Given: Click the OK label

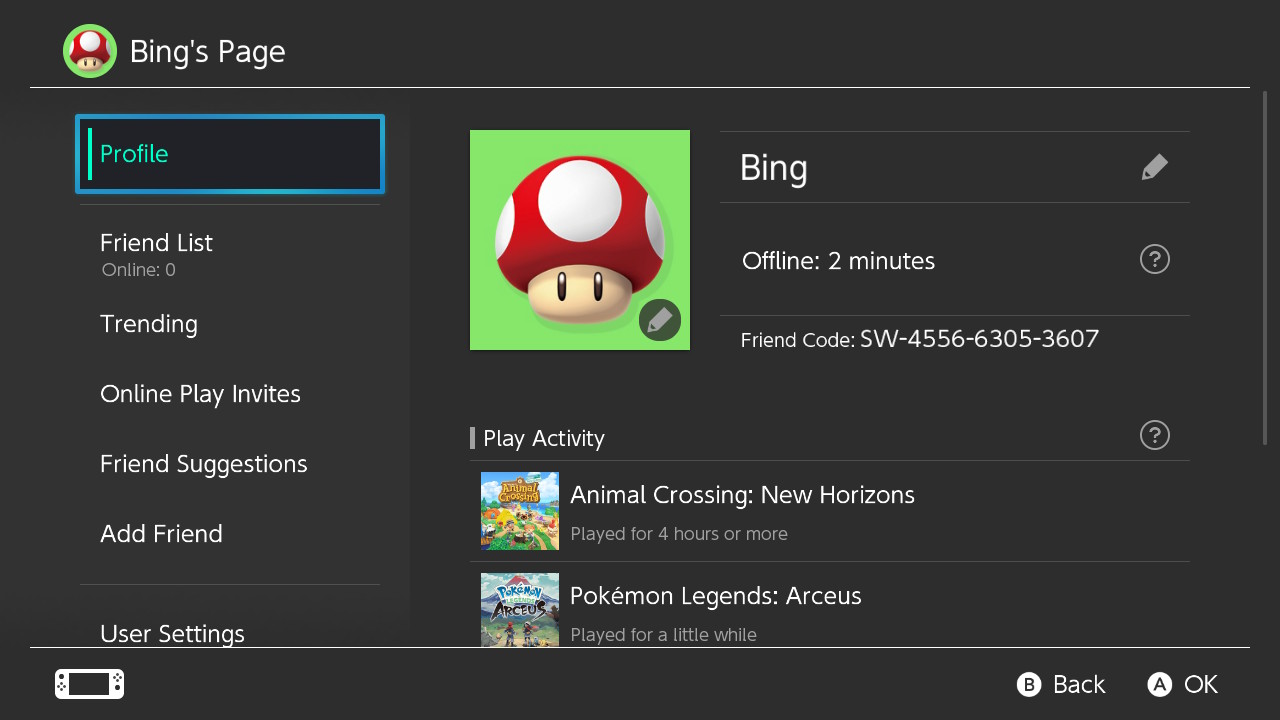Looking at the screenshot, I should click(1201, 684).
